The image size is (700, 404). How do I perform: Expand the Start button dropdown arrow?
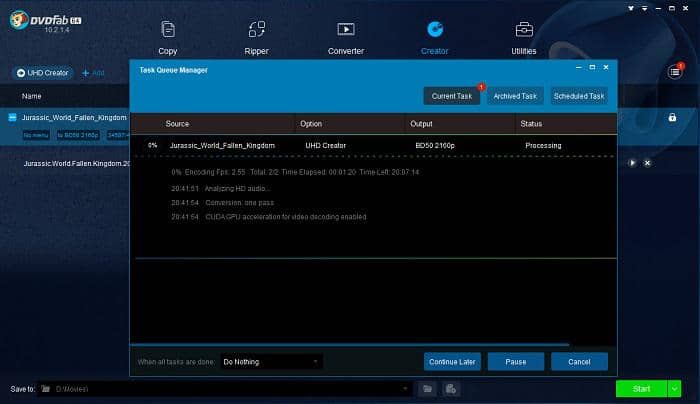coord(674,389)
